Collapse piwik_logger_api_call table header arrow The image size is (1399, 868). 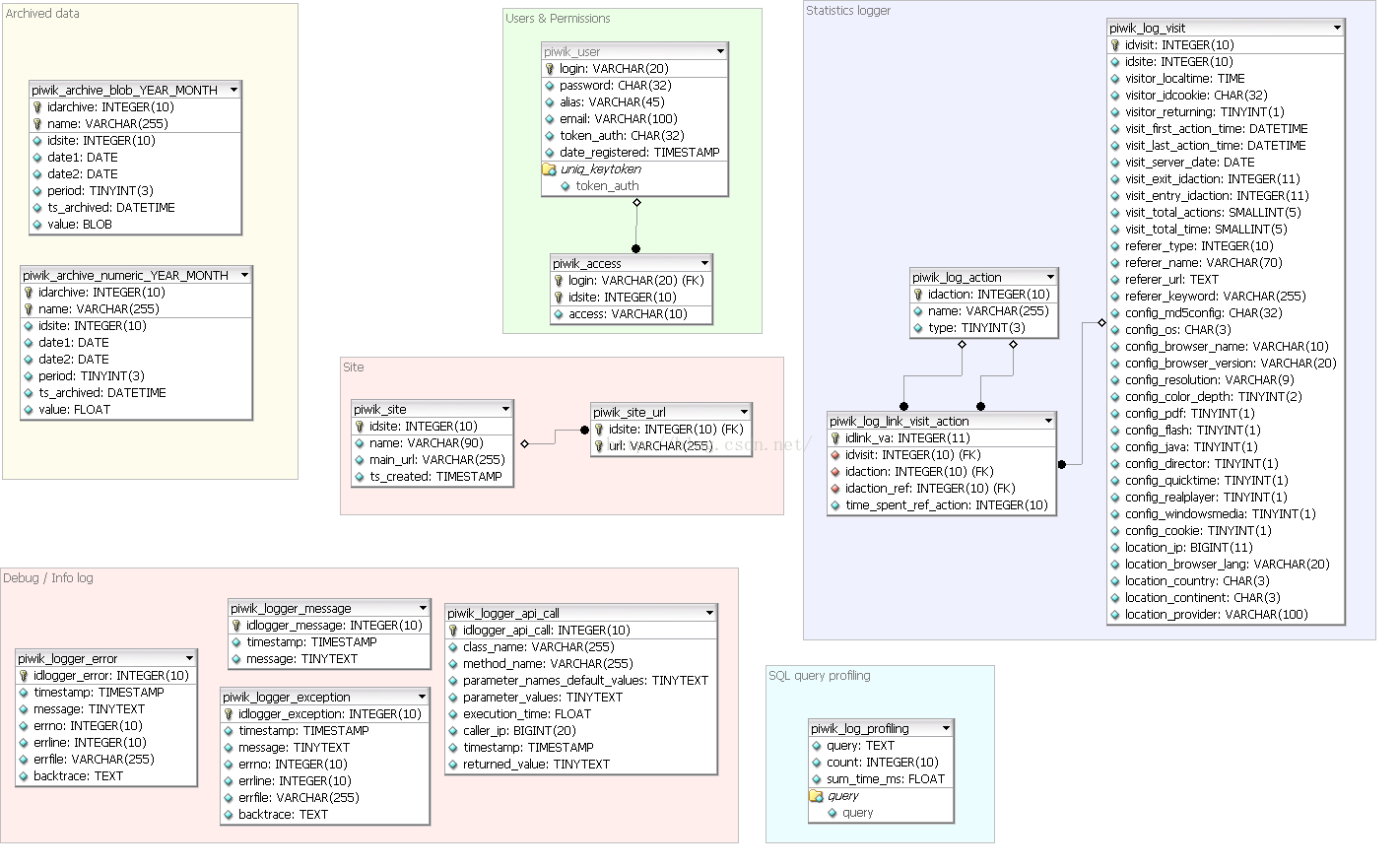pyautogui.click(x=709, y=613)
